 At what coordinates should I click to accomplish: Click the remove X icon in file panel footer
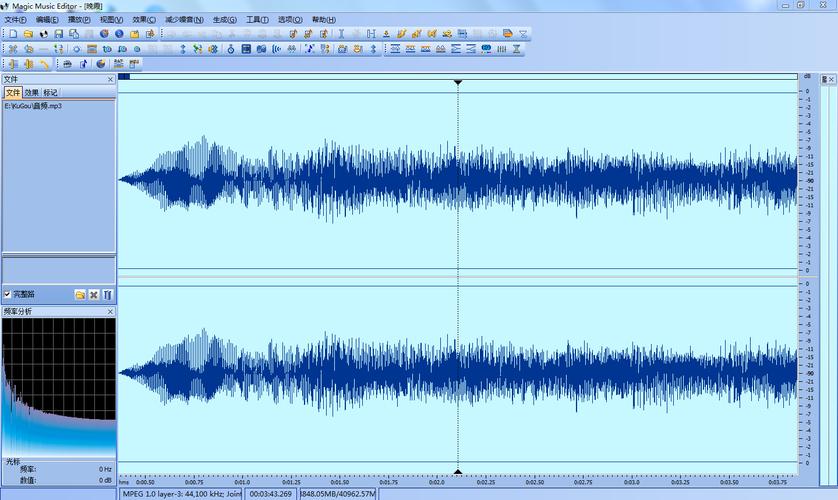point(94,295)
